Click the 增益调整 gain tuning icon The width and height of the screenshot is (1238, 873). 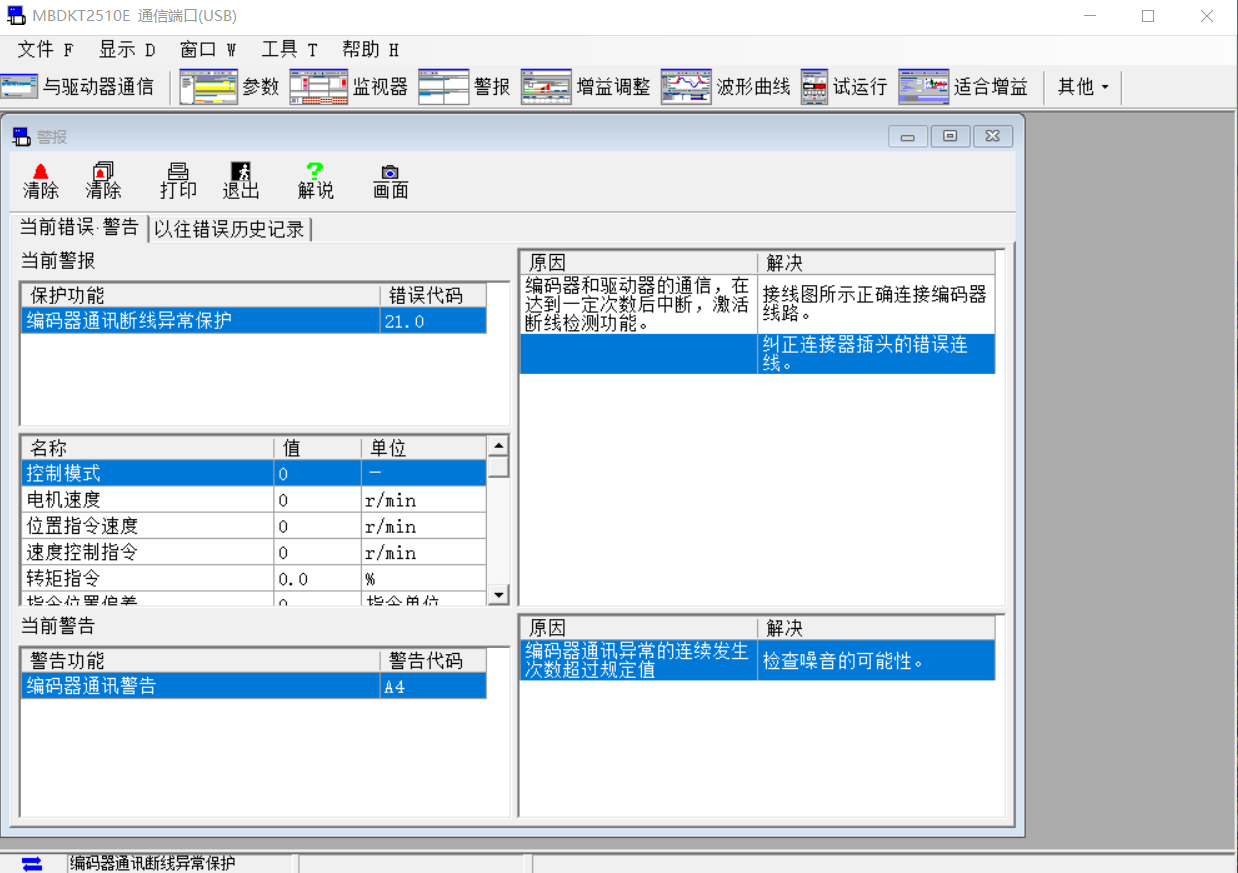(585, 87)
